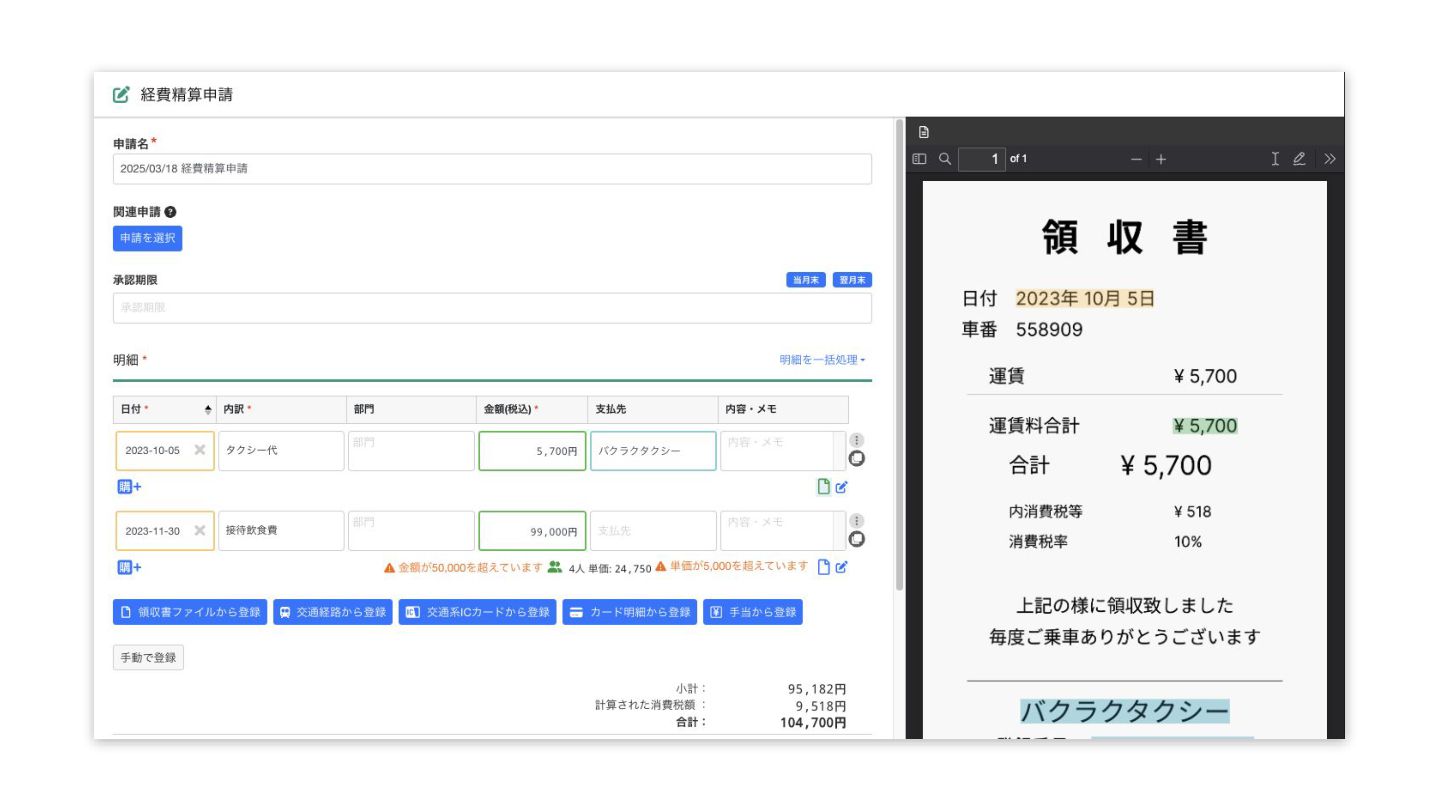Click the バクラクタクシー payee field

653,451
